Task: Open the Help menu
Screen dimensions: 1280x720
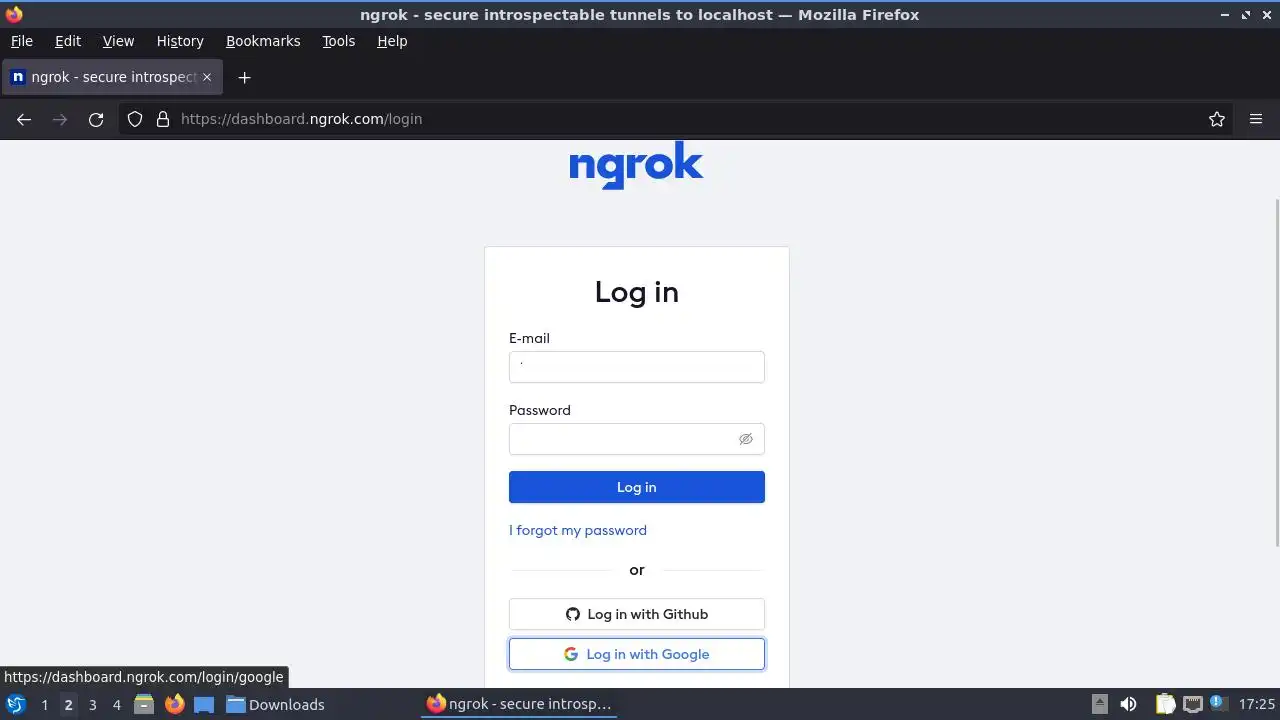Action: tap(392, 41)
